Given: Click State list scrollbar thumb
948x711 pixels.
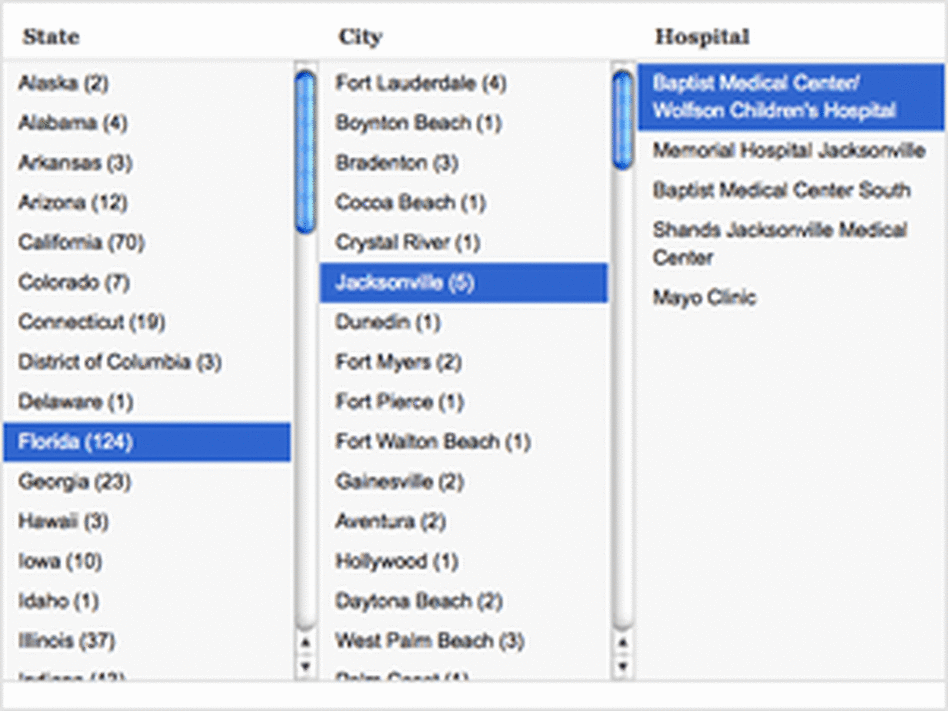Looking at the screenshot, I should 305,152.
